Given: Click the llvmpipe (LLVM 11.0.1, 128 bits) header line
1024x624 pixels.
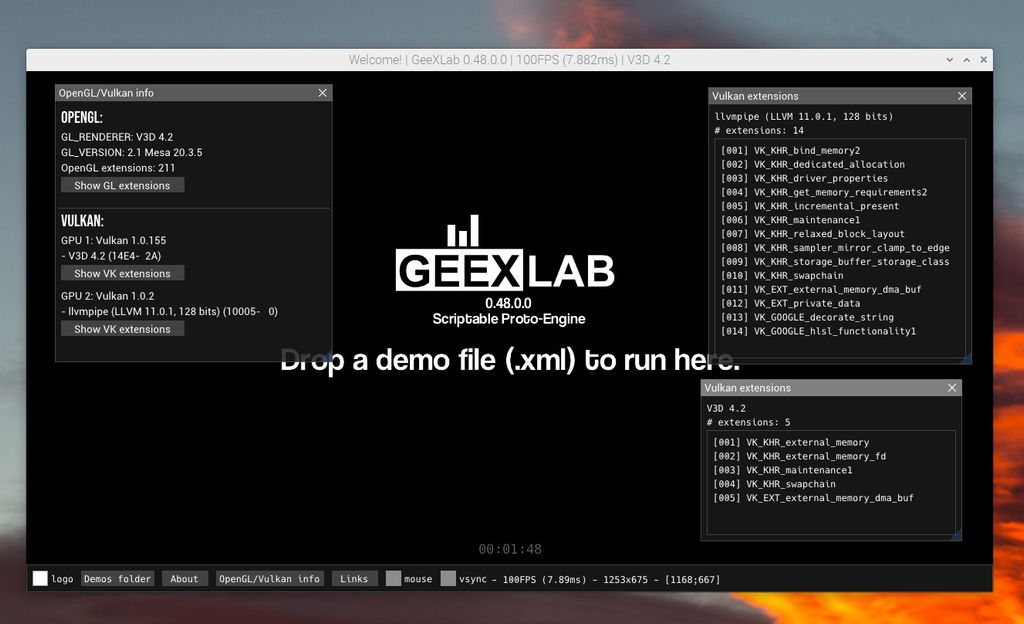Looking at the screenshot, I should click(803, 117).
